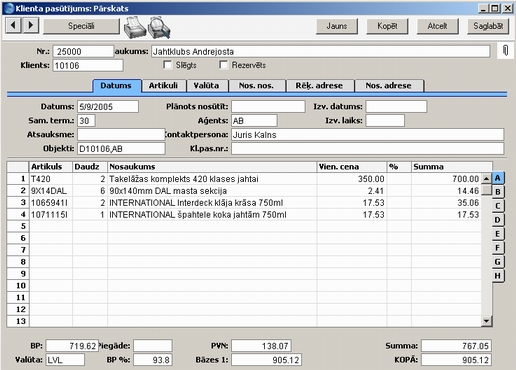Click the Izv. laiks field
Screen dimensions: 516x370
[385, 121]
